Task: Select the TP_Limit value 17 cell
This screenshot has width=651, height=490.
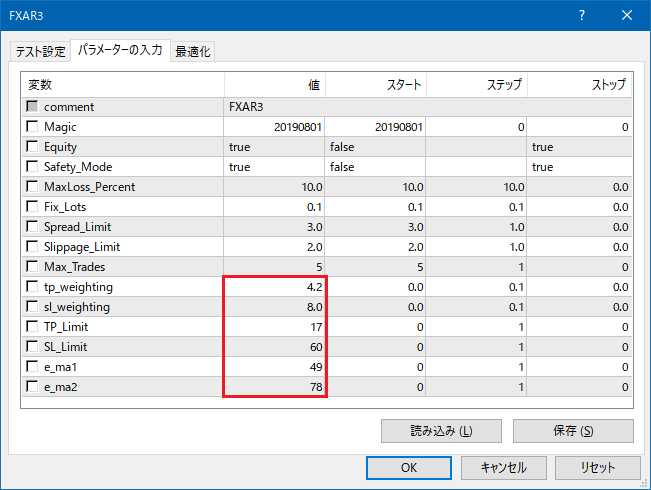Action: coord(274,327)
